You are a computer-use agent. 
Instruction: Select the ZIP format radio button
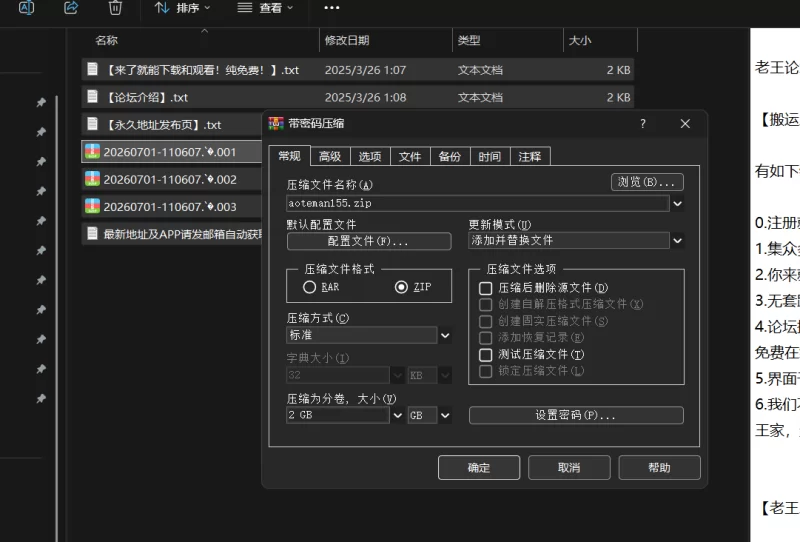click(401, 287)
